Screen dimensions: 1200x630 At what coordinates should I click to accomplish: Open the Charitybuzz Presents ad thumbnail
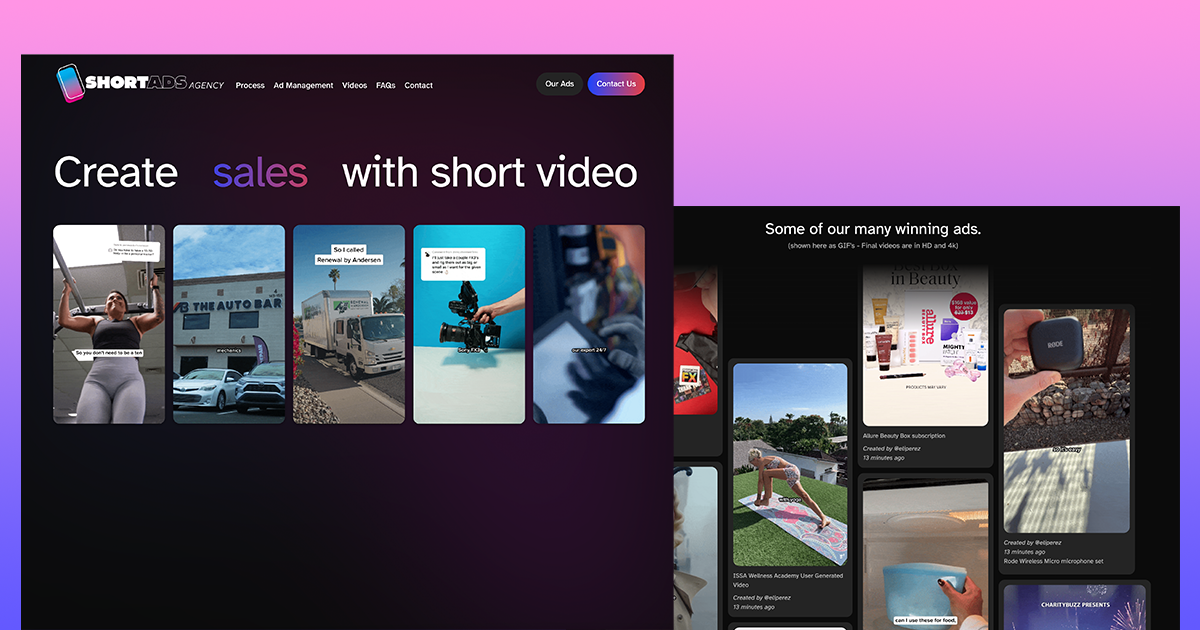pyautogui.click(x=1074, y=607)
